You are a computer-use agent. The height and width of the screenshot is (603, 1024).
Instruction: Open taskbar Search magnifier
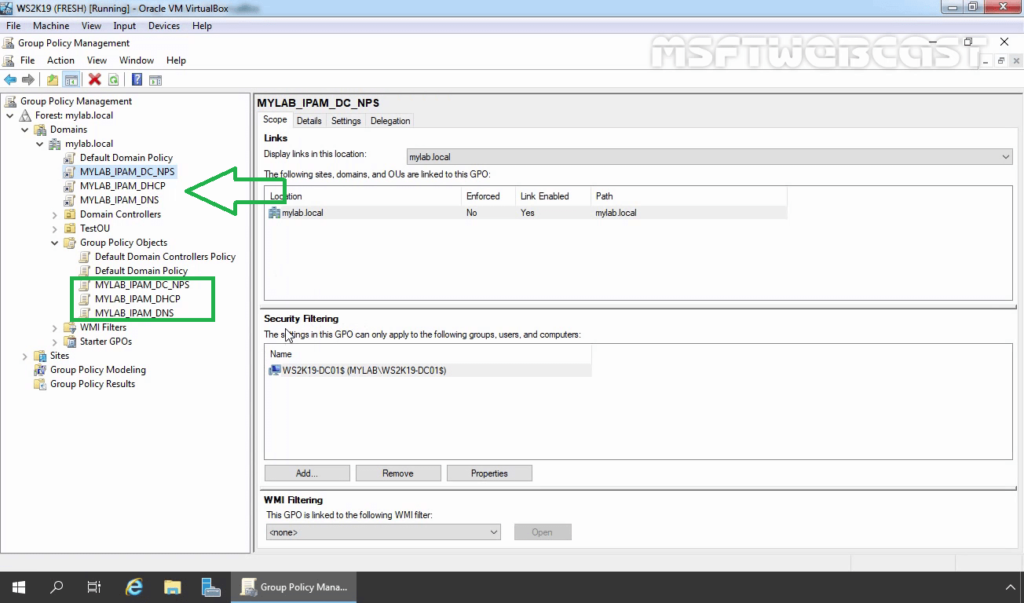coord(57,587)
